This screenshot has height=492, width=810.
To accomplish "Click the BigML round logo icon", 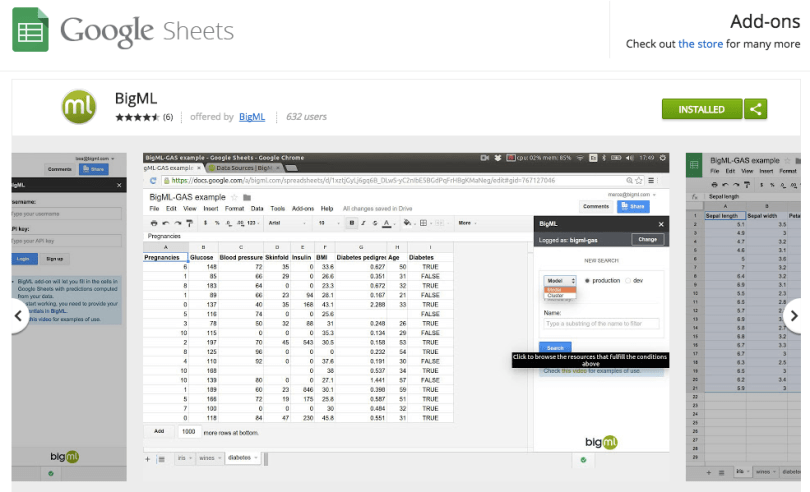I will tap(80, 108).
